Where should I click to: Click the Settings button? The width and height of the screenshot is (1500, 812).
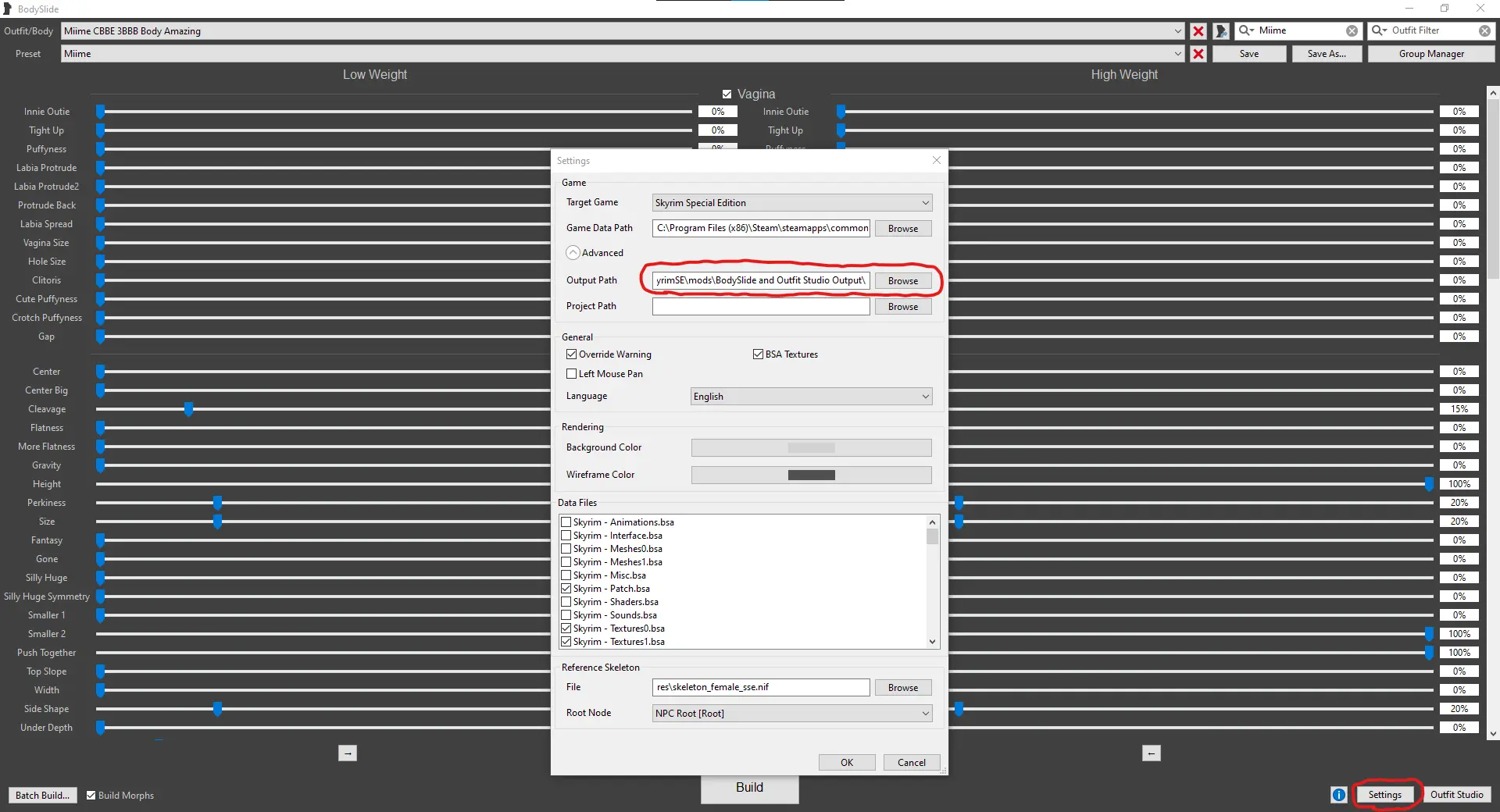pos(1385,795)
